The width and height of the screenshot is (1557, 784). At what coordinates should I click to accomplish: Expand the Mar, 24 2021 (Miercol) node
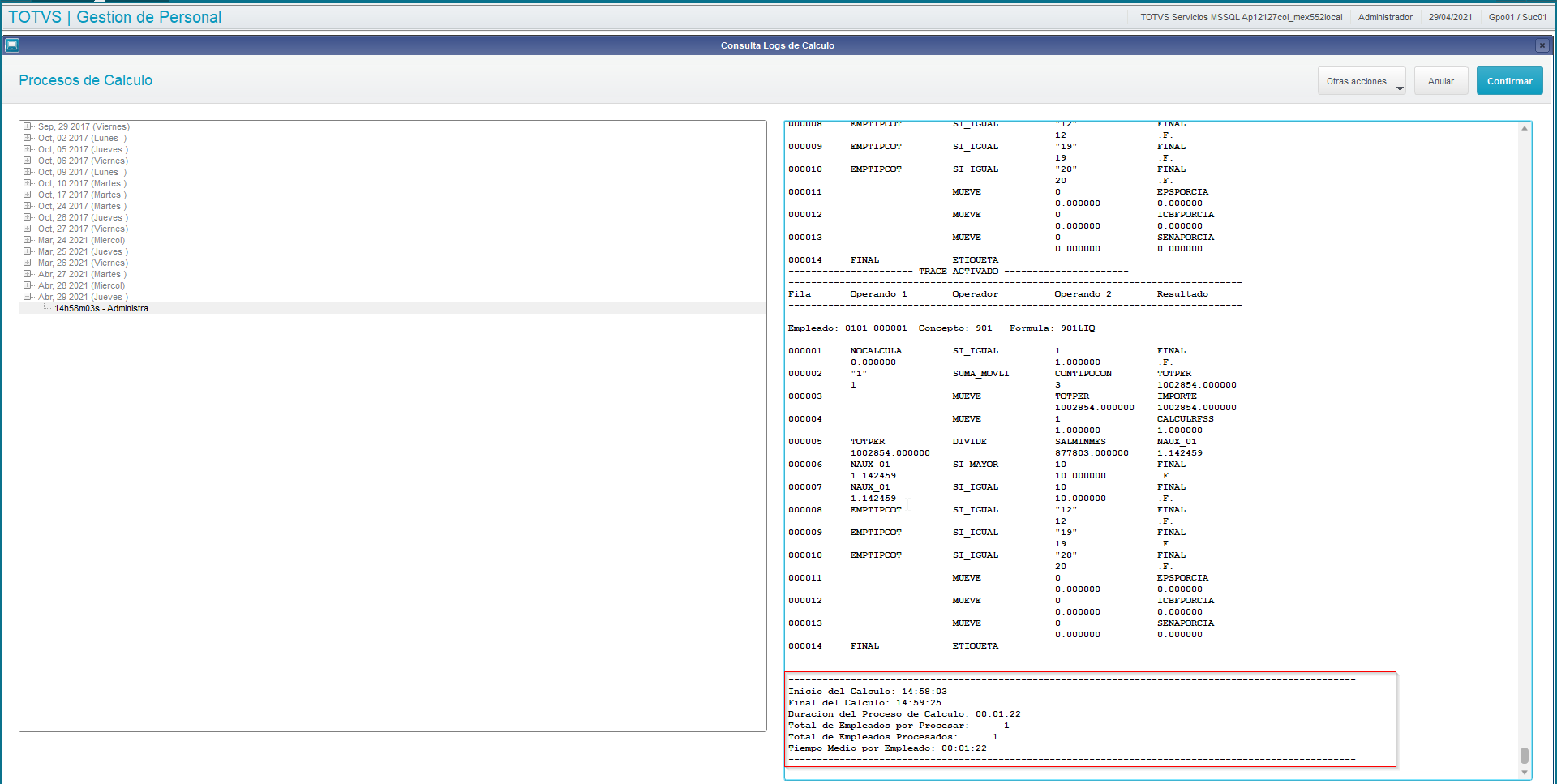(x=28, y=240)
